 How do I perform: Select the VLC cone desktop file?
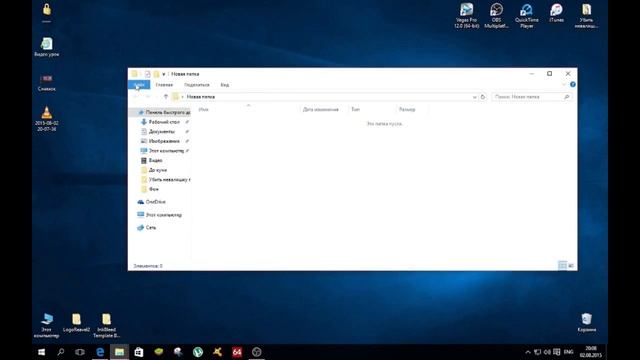click(47, 118)
